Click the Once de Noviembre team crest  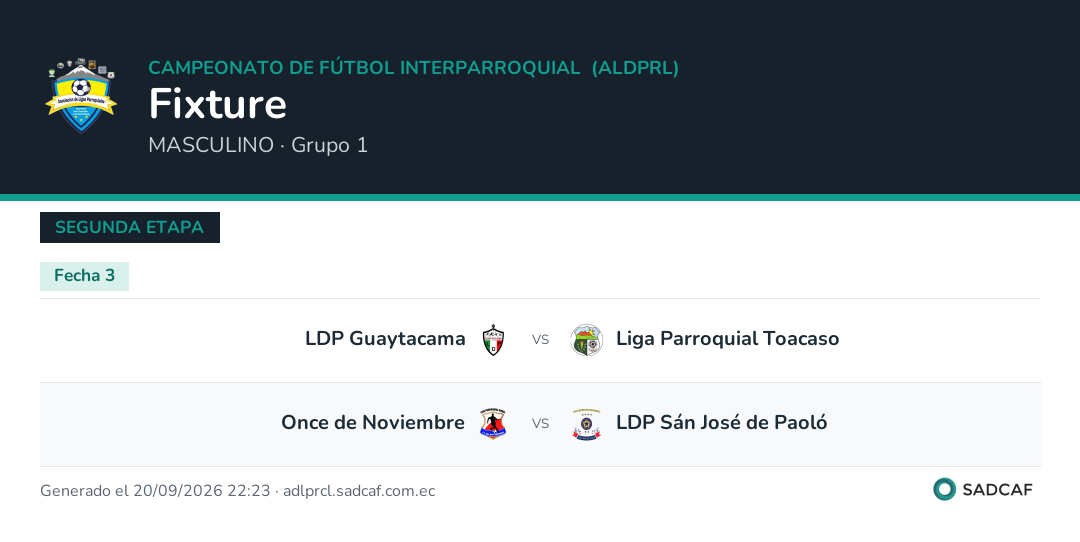pyautogui.click(x=493, y=424)
